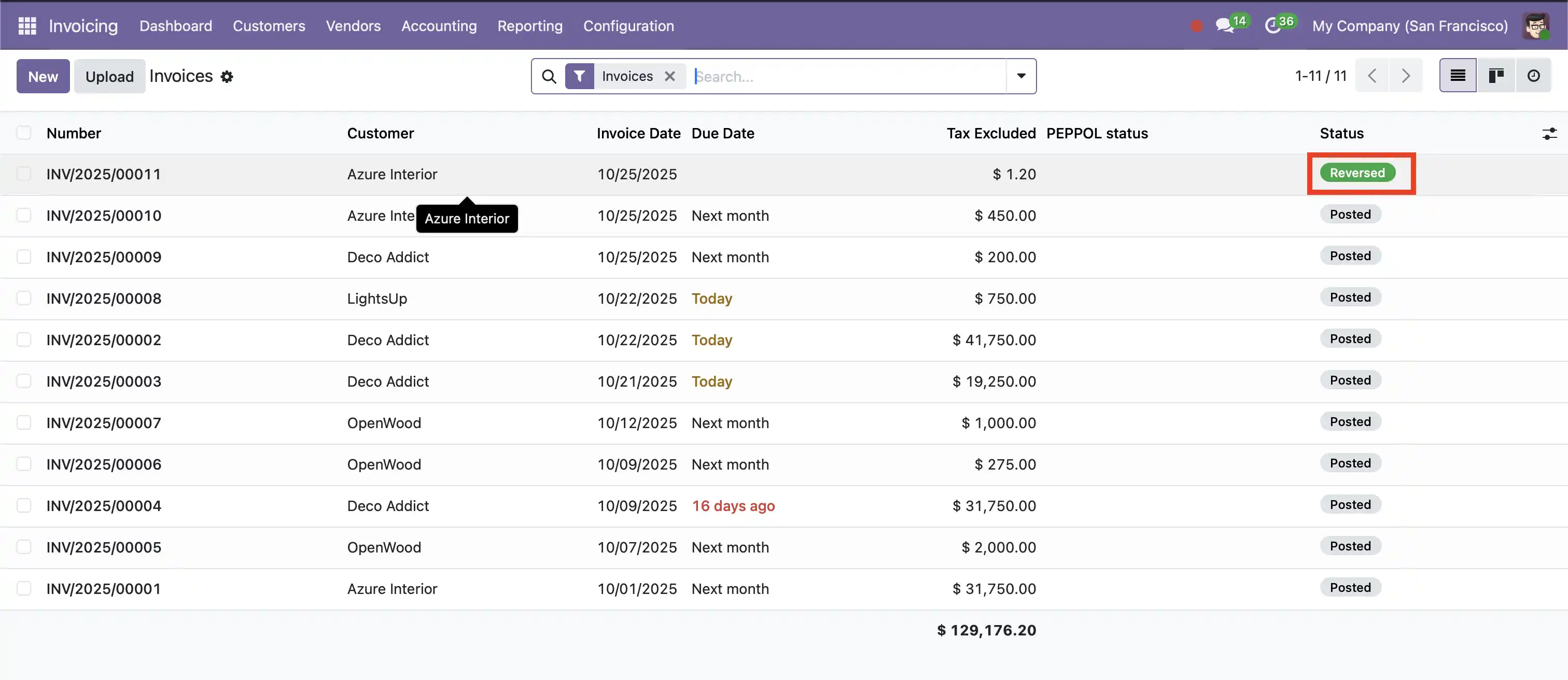The height and width of the screenshot is (680, 1568).
Task: Check the box for INV/2025/00011
Action: coord(24,174)
